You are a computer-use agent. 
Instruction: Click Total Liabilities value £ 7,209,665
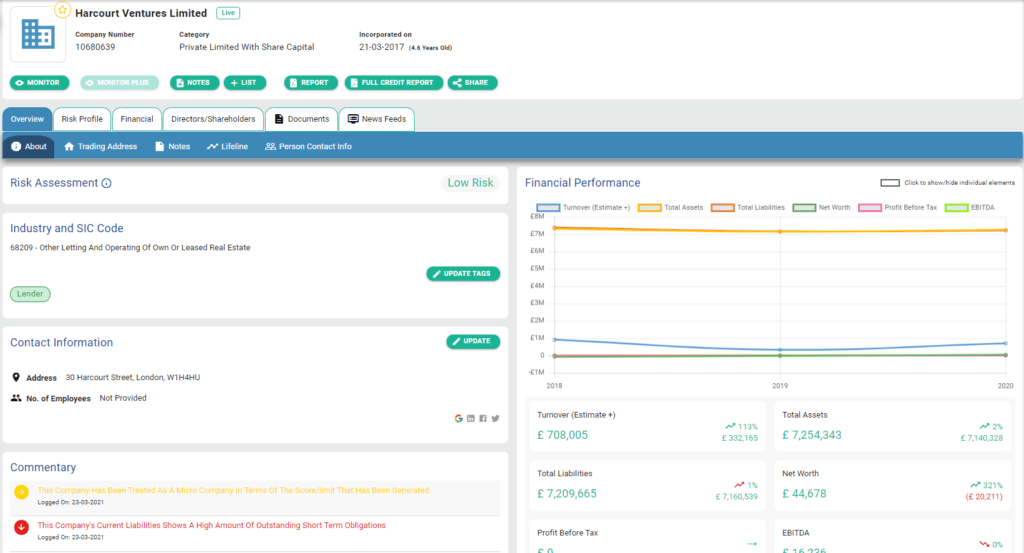pyautogui.click(x=567, y=494)
